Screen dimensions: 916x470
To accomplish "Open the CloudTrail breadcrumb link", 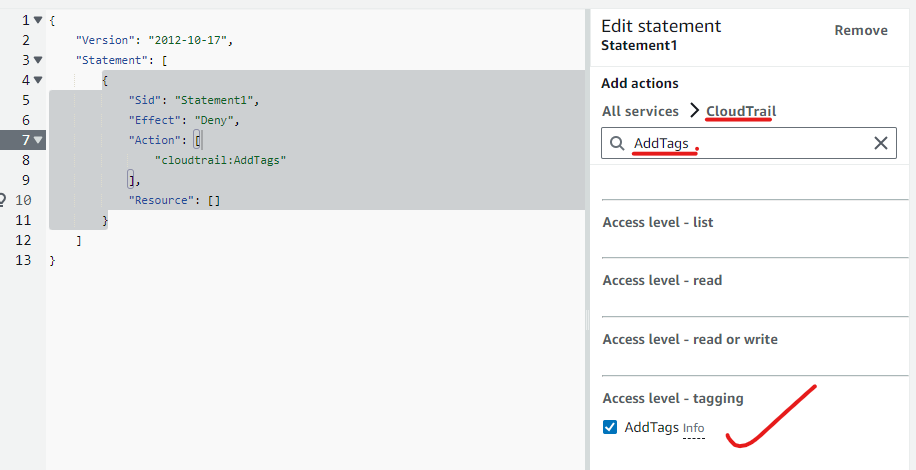I will pyautogui.click(x=740, y=111).
